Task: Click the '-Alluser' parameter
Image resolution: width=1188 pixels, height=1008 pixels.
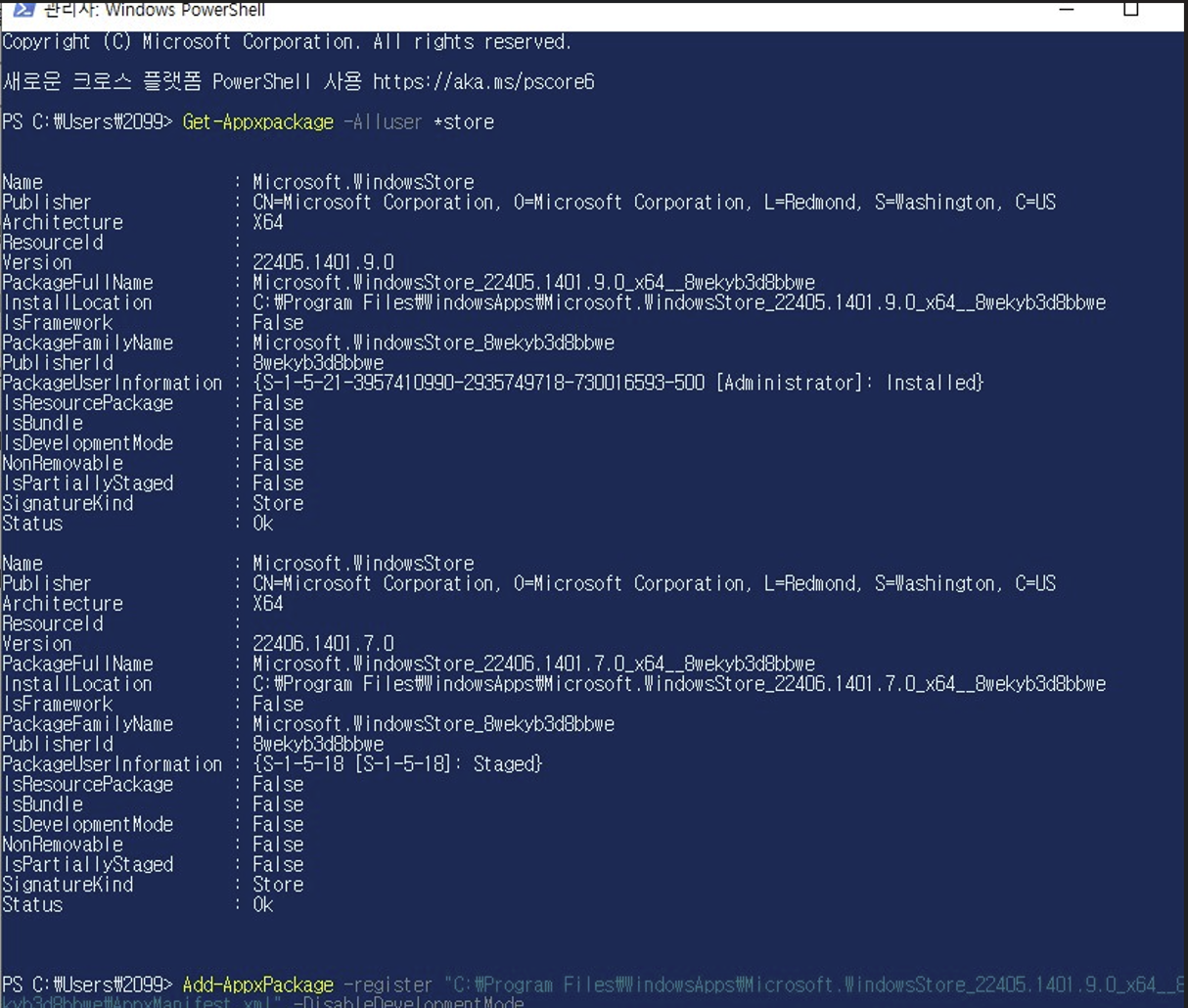Action: [383, 122]
